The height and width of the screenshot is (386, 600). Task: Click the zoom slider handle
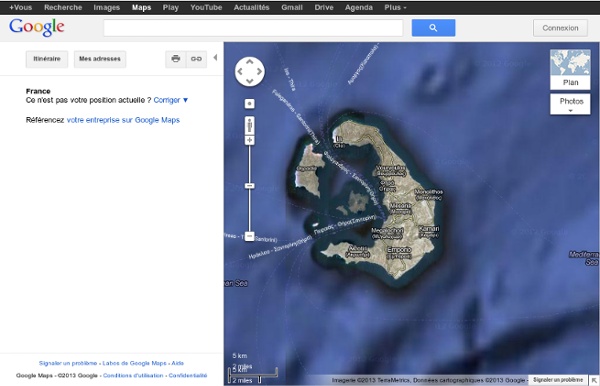249,186
